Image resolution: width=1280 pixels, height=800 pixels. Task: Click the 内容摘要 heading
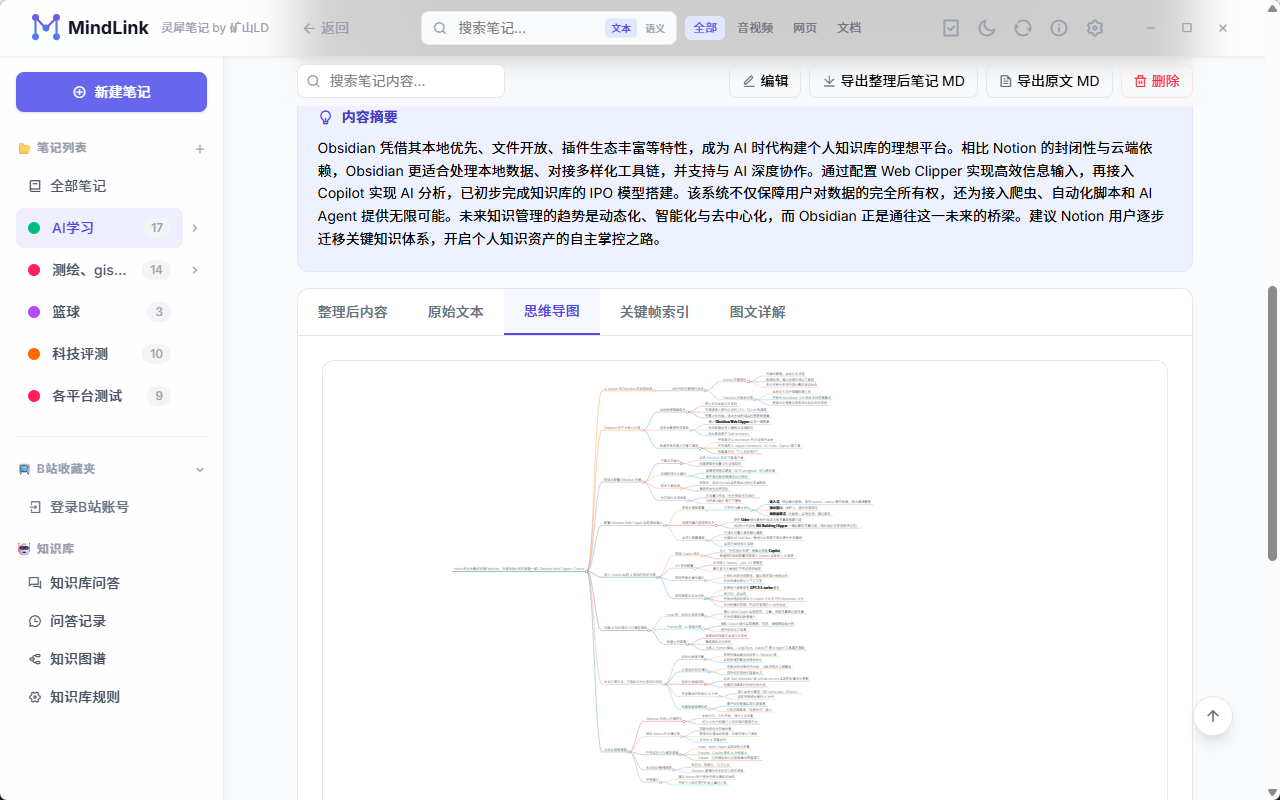(x=369, y=117)
